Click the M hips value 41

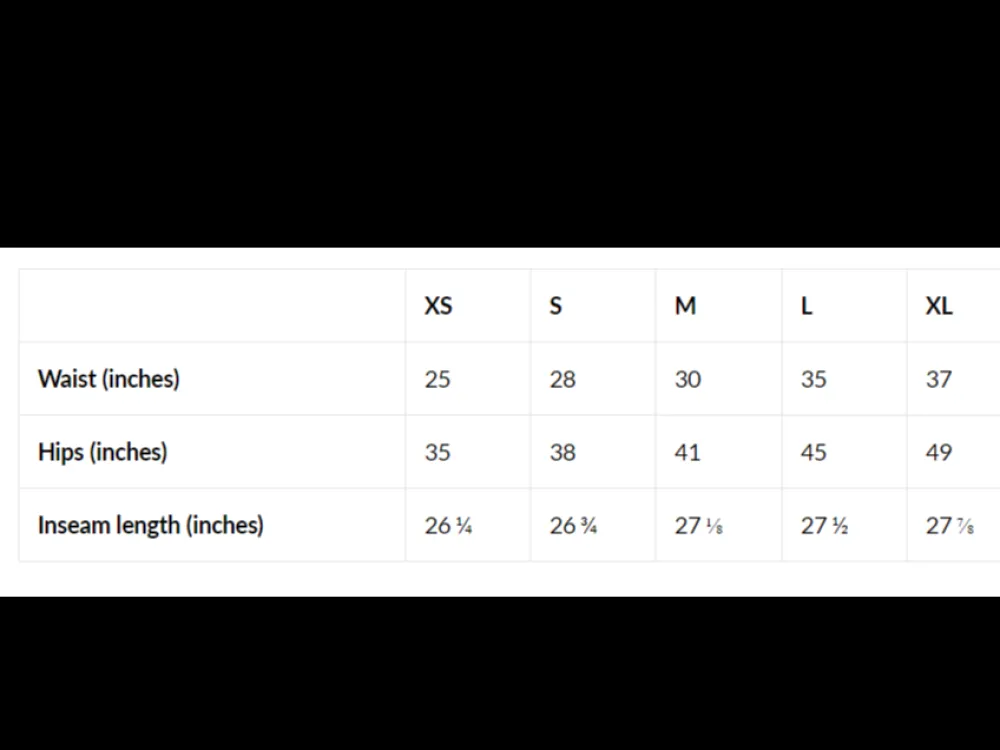(688, 453)
